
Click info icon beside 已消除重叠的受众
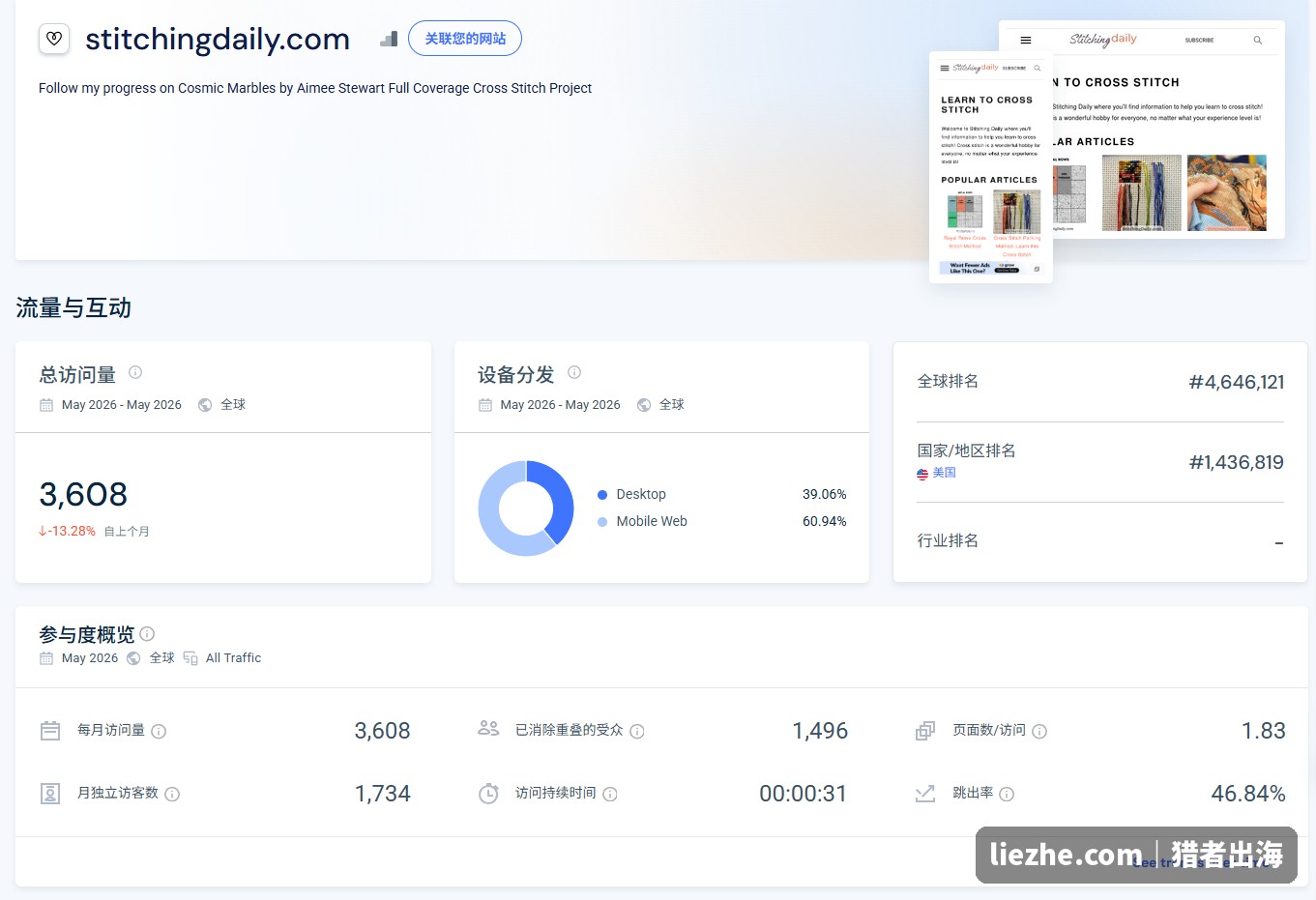pos(637,732)
